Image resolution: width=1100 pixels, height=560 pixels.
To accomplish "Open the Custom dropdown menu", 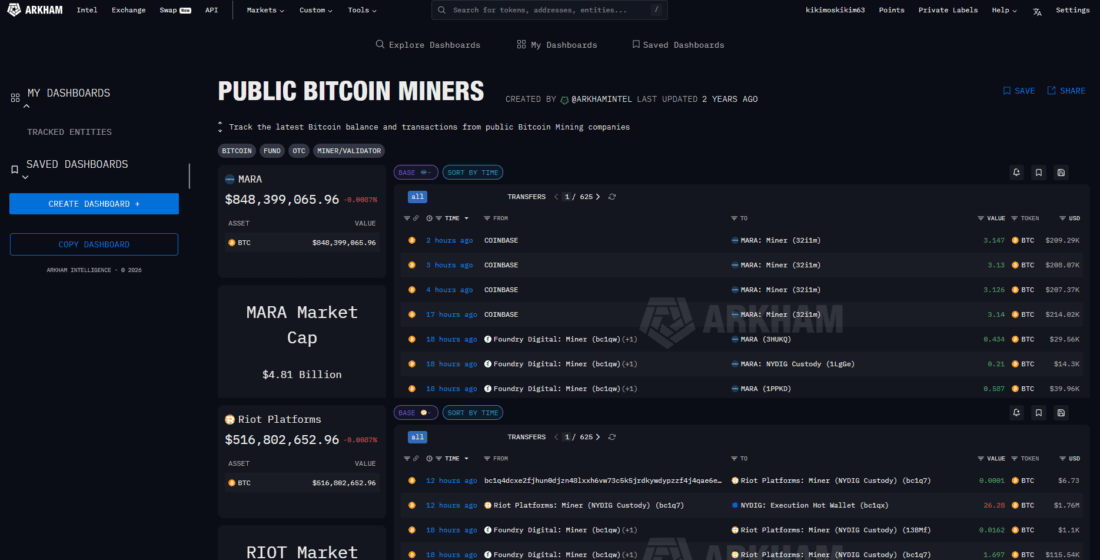I will click(x=316, y=11).
